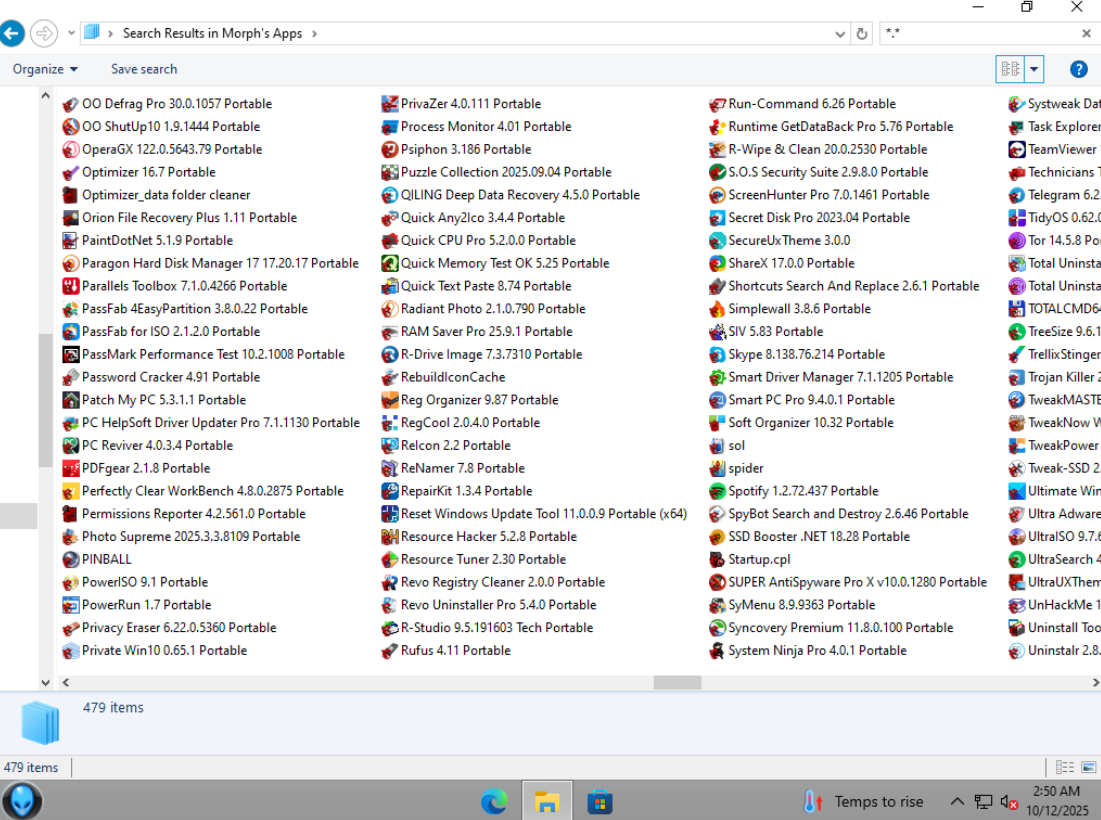Expand the view options dropdown arrow
This screenshot has height=820, width=1101.
(x=1034, y=69)
